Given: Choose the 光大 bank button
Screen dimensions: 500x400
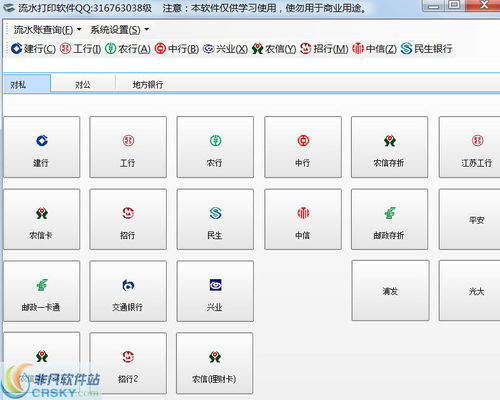Looking at the screenshot, I should 470,291.
